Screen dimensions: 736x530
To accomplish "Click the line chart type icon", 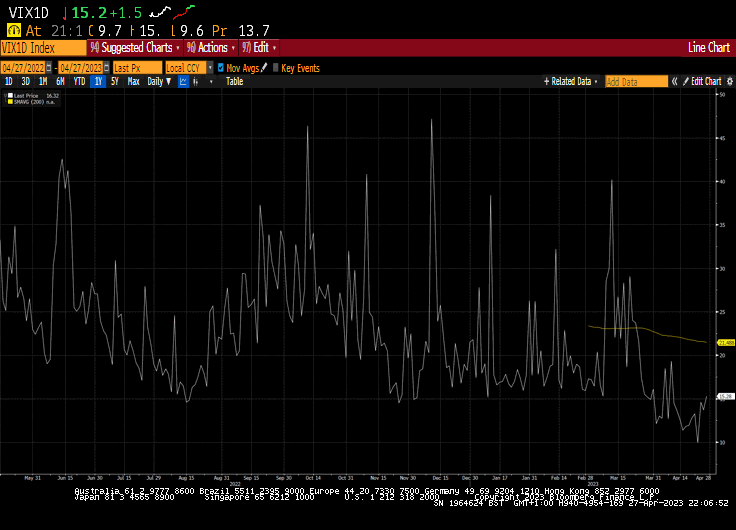I will [183, 81].
